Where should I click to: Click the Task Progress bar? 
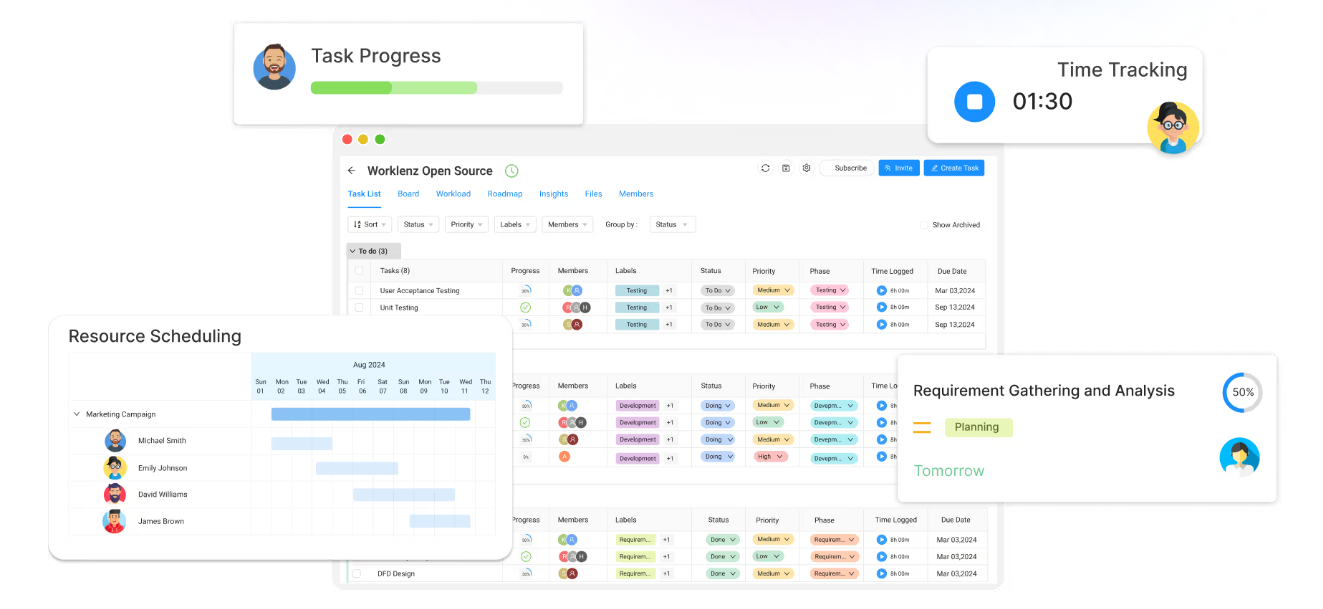[436, 88]
